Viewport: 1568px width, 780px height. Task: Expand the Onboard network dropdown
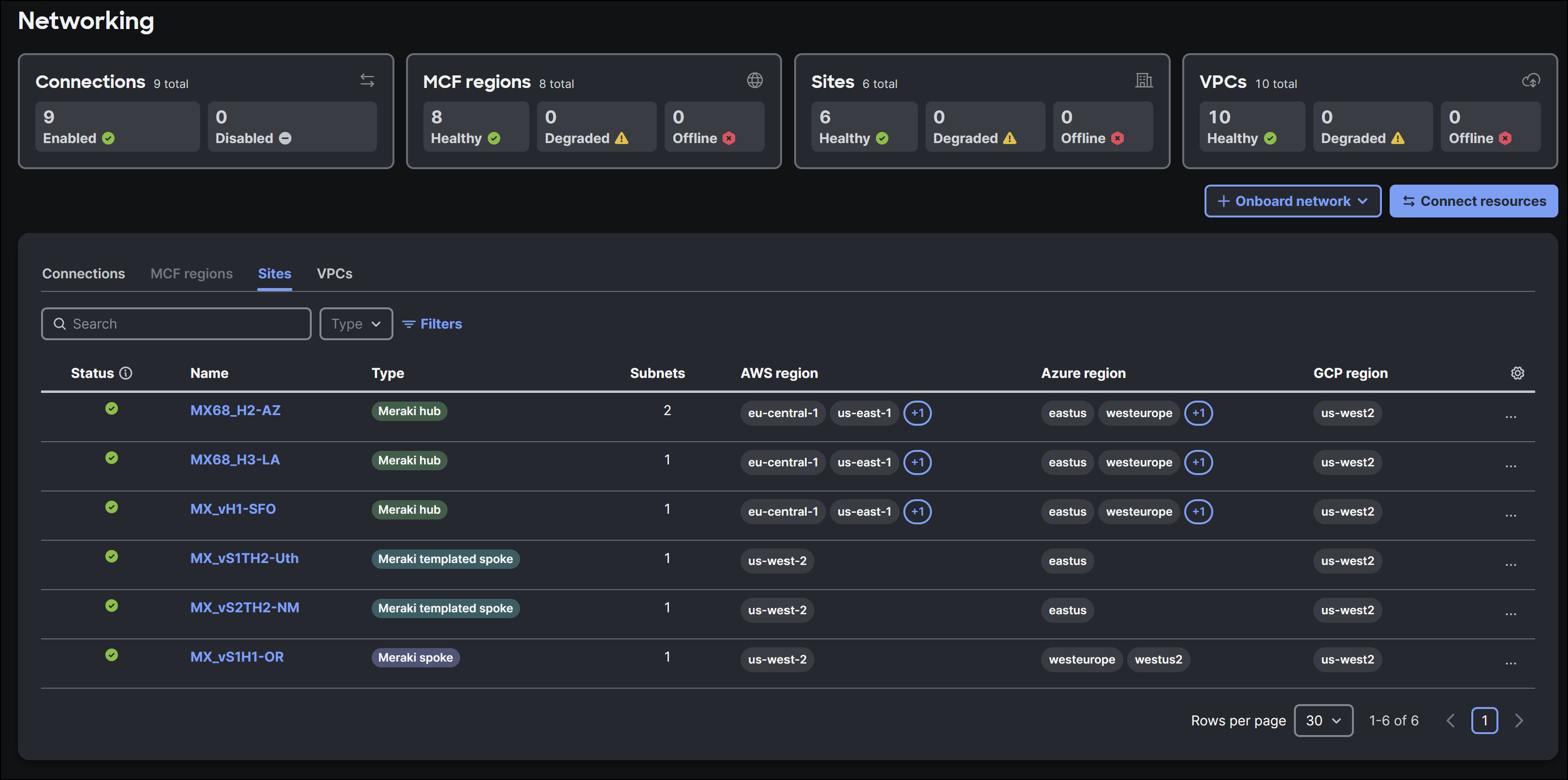tap(1292, 201)
